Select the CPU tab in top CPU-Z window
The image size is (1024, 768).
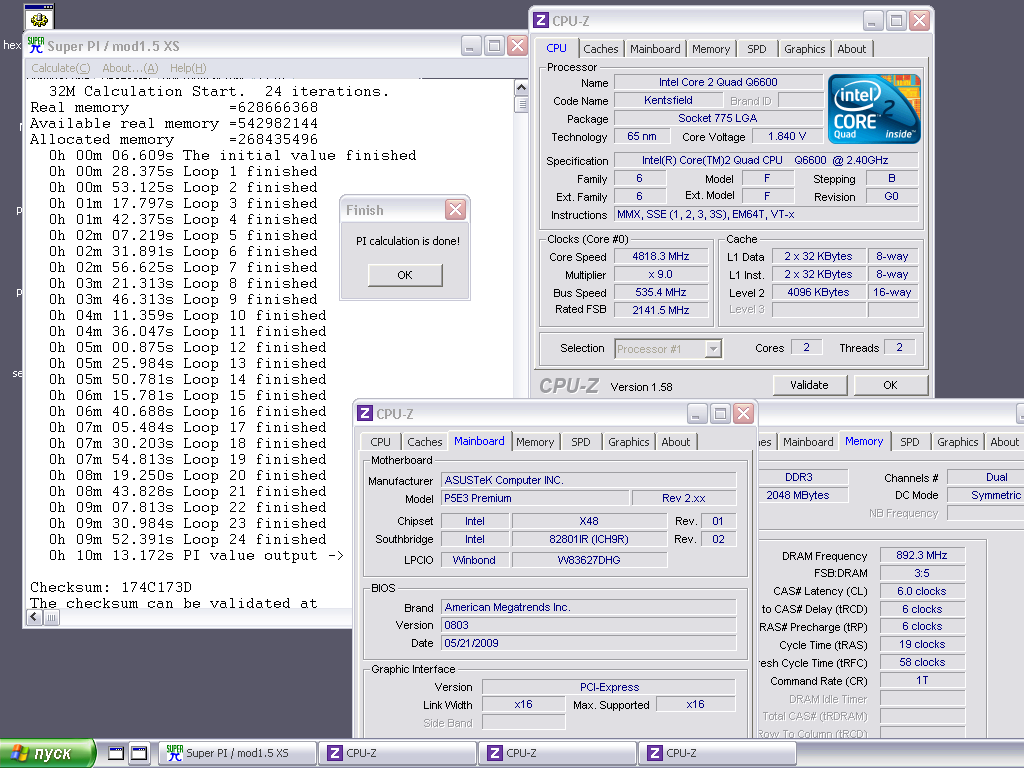(556, 48)
